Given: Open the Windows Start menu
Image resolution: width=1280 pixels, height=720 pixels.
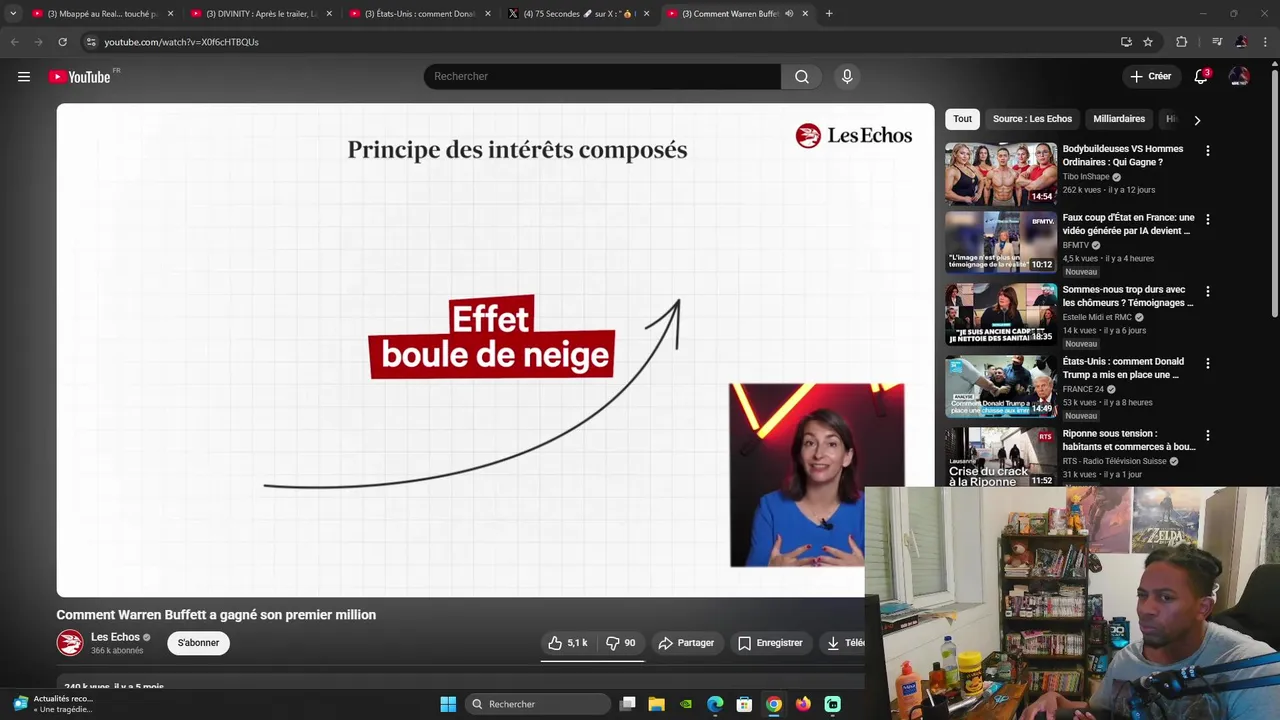Looking at the screenshot, I should tap(448, 704).
